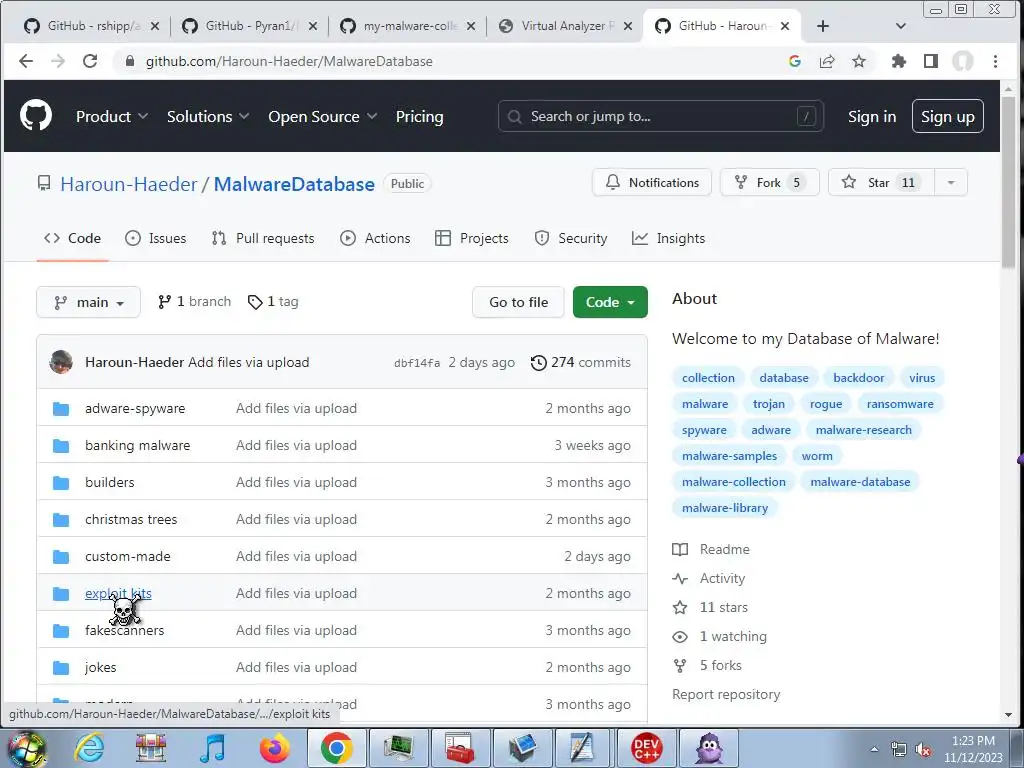Open the builders folder

pyautogui.click(x=110, y=482)
